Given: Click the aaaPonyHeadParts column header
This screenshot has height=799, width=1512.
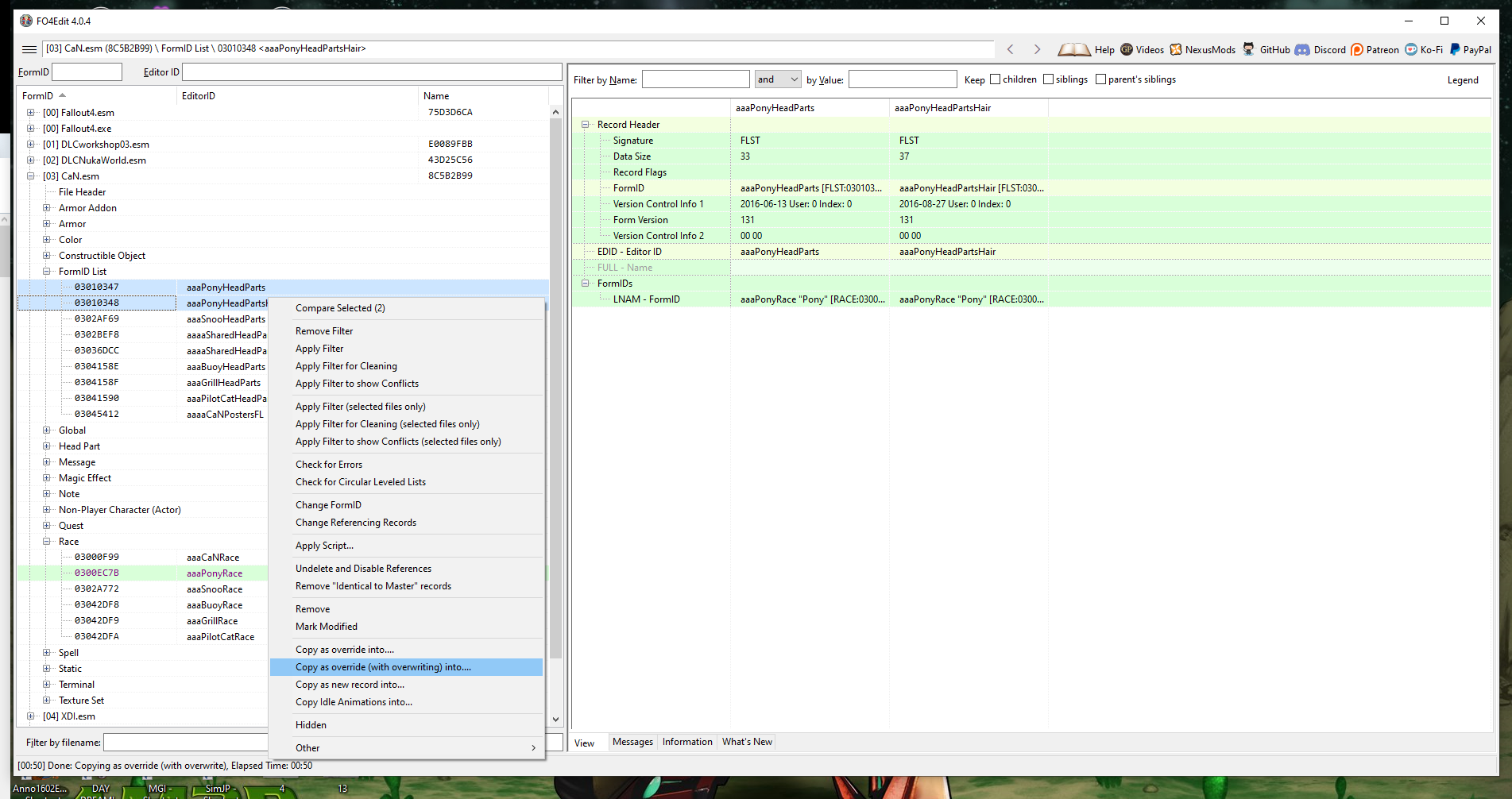Looking at the screenshot, I should point(810,108).
